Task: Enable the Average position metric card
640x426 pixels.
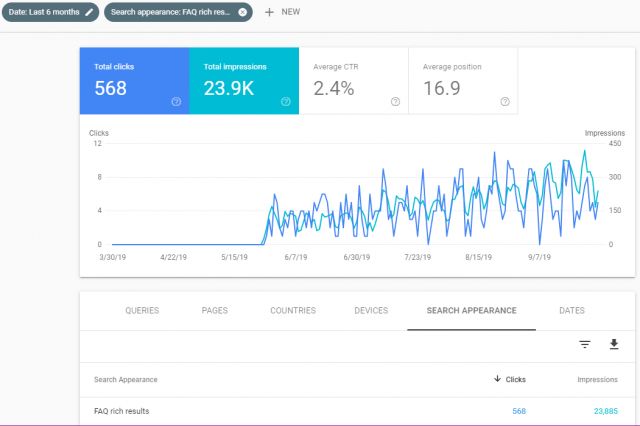Action: click(463, 81)
